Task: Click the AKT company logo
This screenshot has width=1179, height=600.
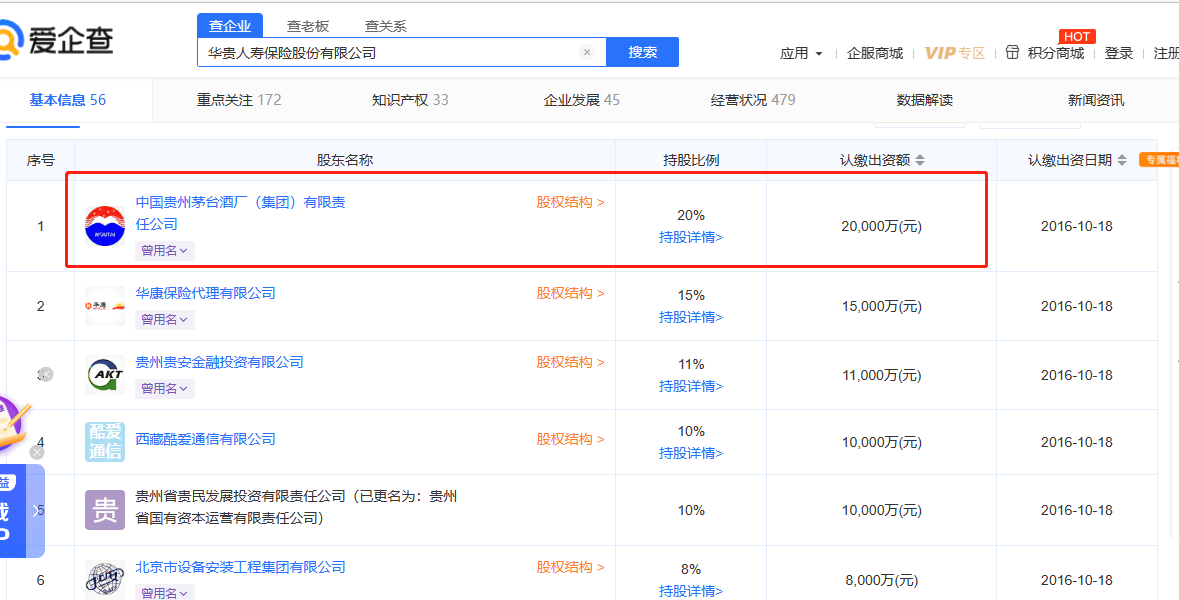Action: [105, 374]
